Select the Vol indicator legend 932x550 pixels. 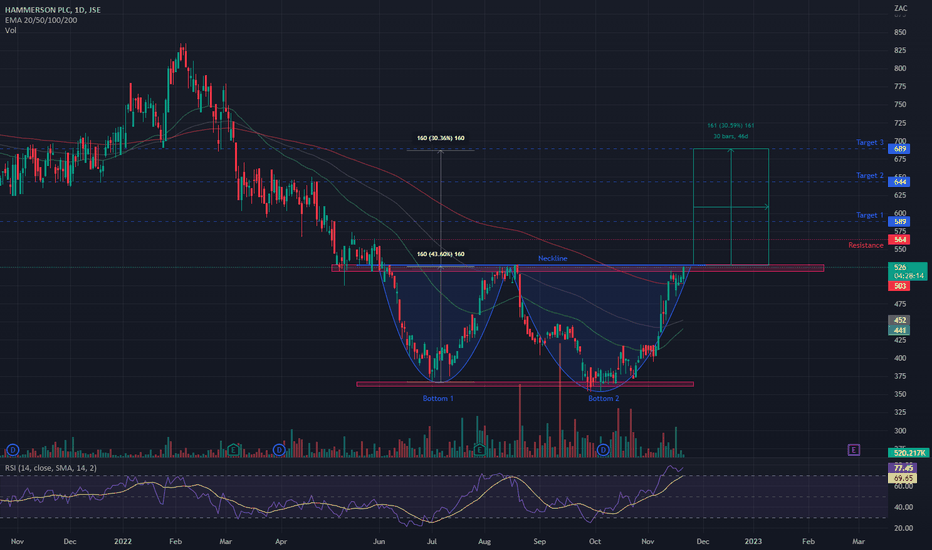(x=11, y=30)
